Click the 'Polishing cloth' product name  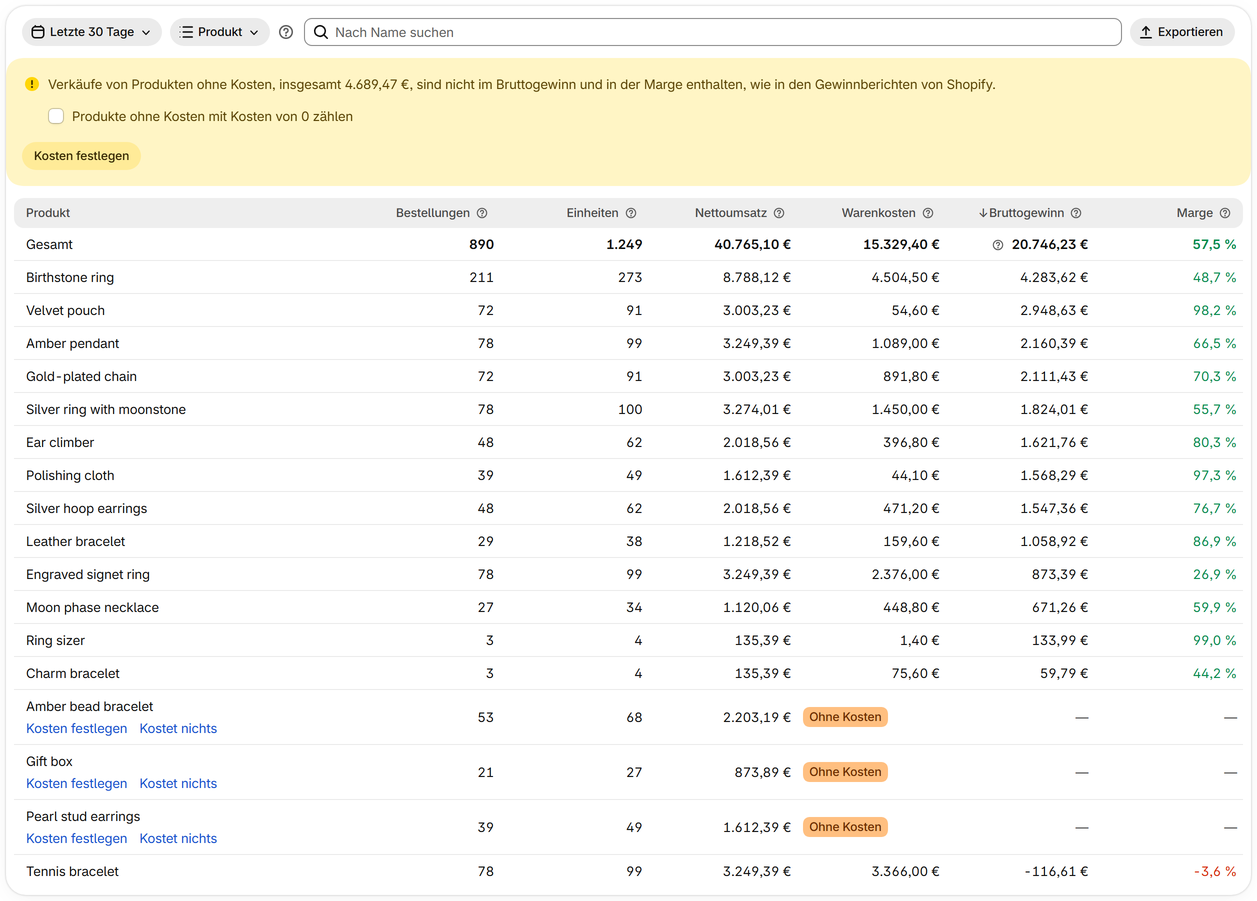(70, 475)
